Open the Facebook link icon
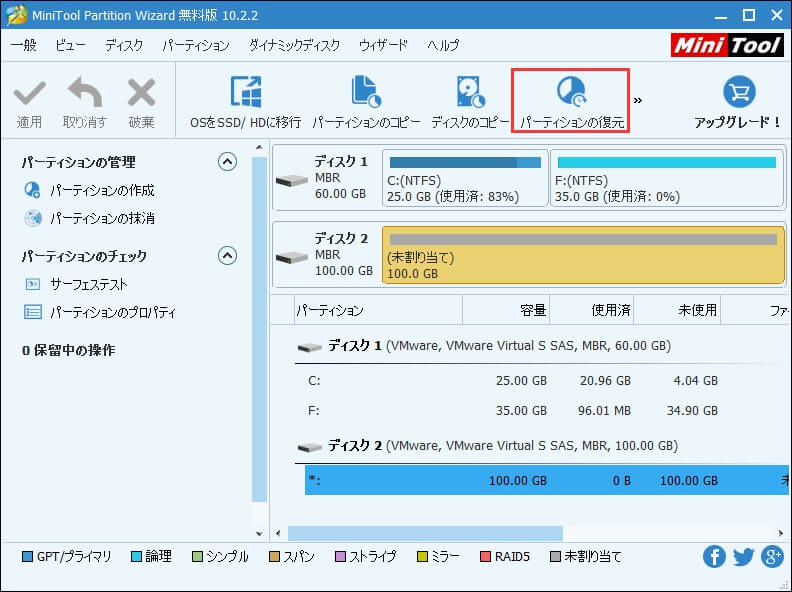792x592 pixels. pyautogui.click(x=714, y=557)
